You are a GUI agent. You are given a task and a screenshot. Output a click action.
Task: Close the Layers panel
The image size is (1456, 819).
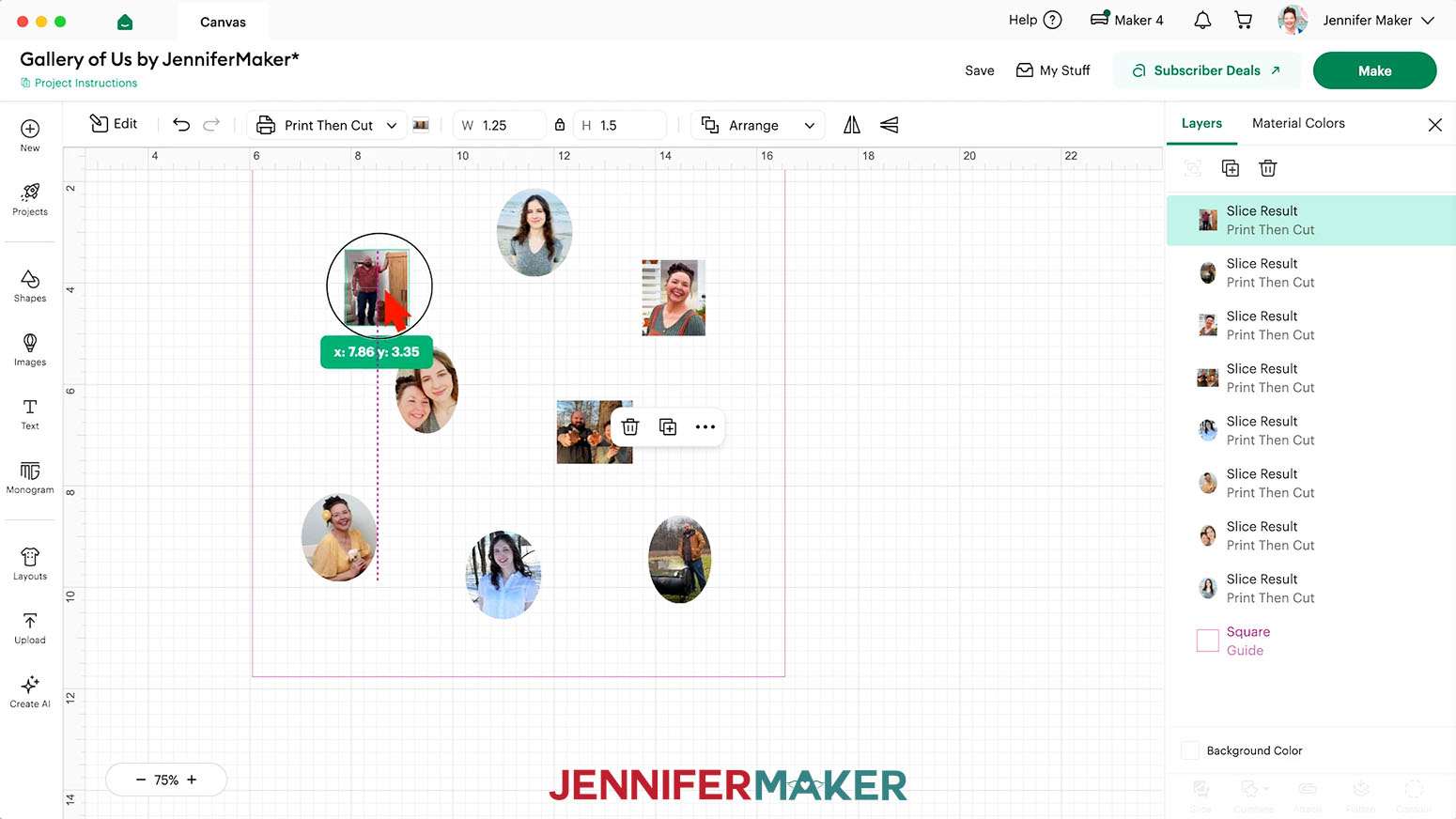[1434, 124]
